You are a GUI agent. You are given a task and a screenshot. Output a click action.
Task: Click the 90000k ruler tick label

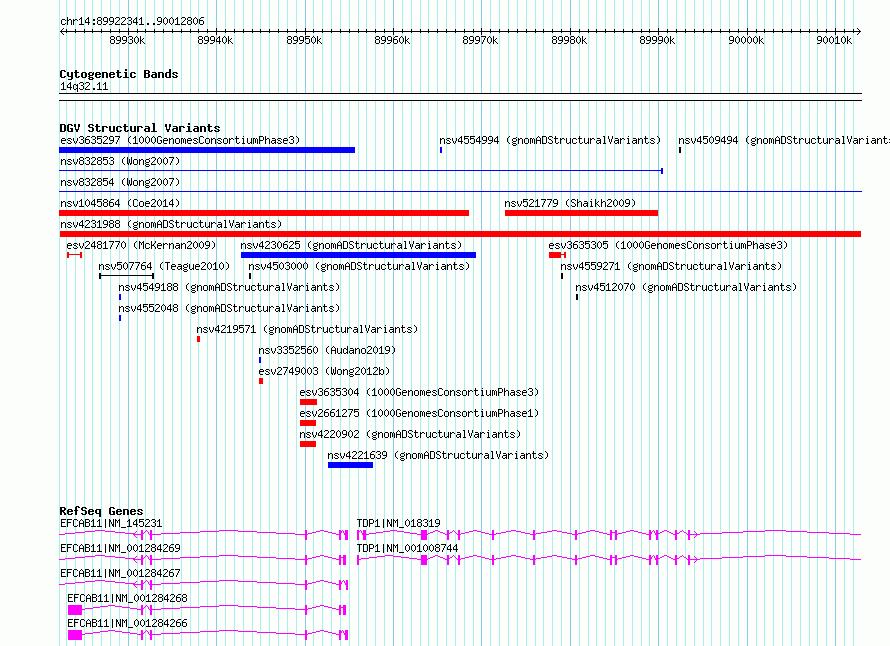coord(746,40)
